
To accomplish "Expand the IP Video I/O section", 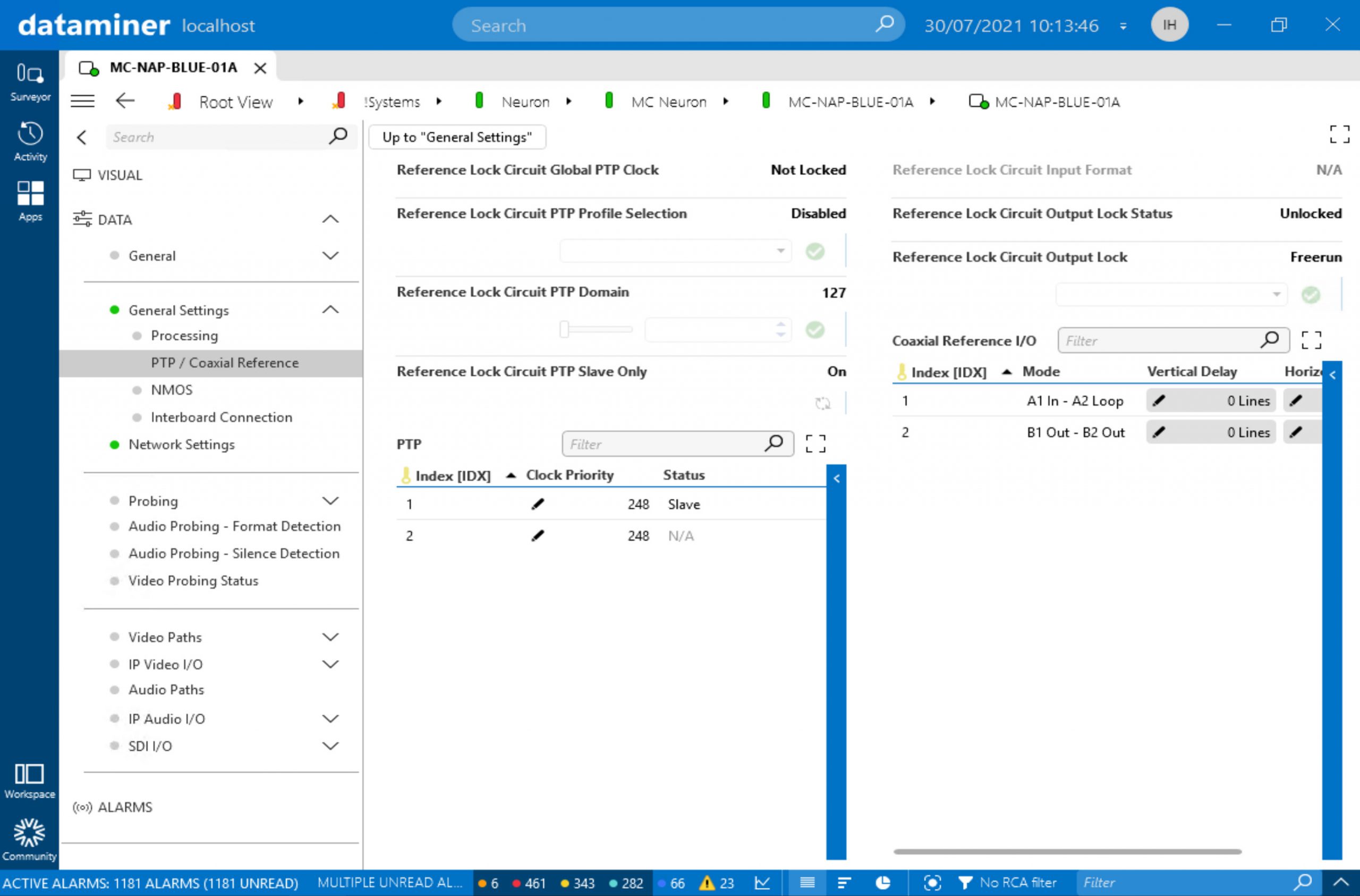I will [x=330, y=664].
